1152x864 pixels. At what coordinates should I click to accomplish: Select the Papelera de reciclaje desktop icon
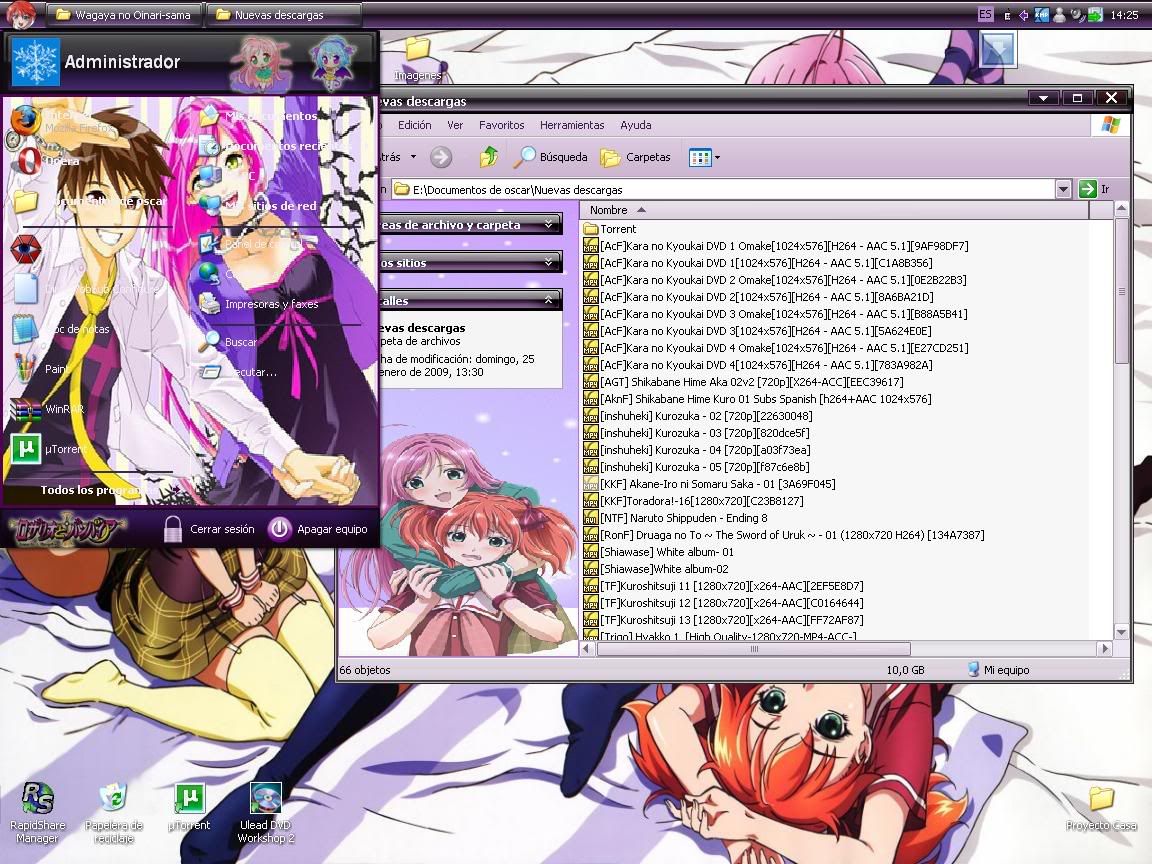tap(113, 811)
